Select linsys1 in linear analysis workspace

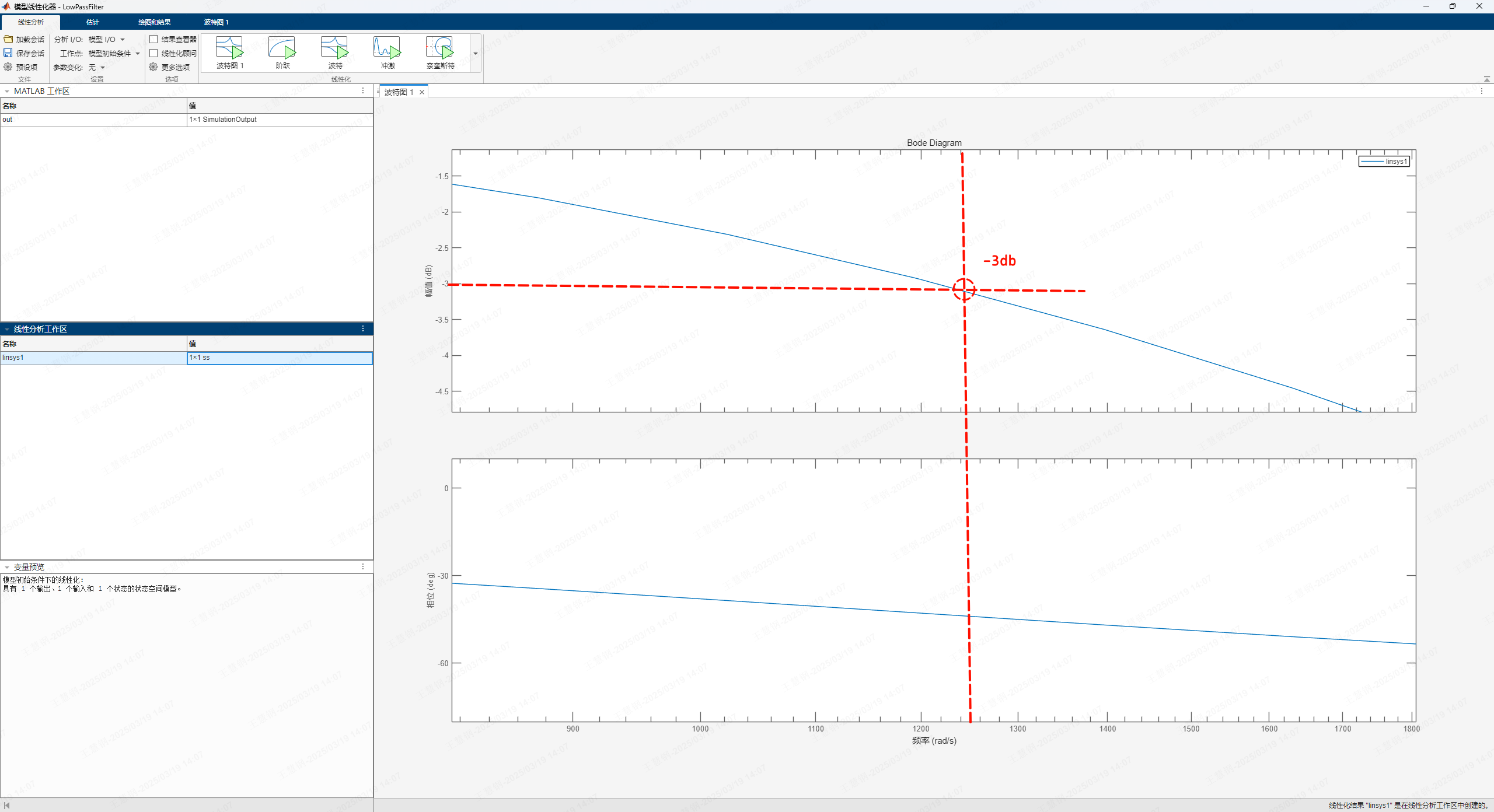tap(13, 358)
